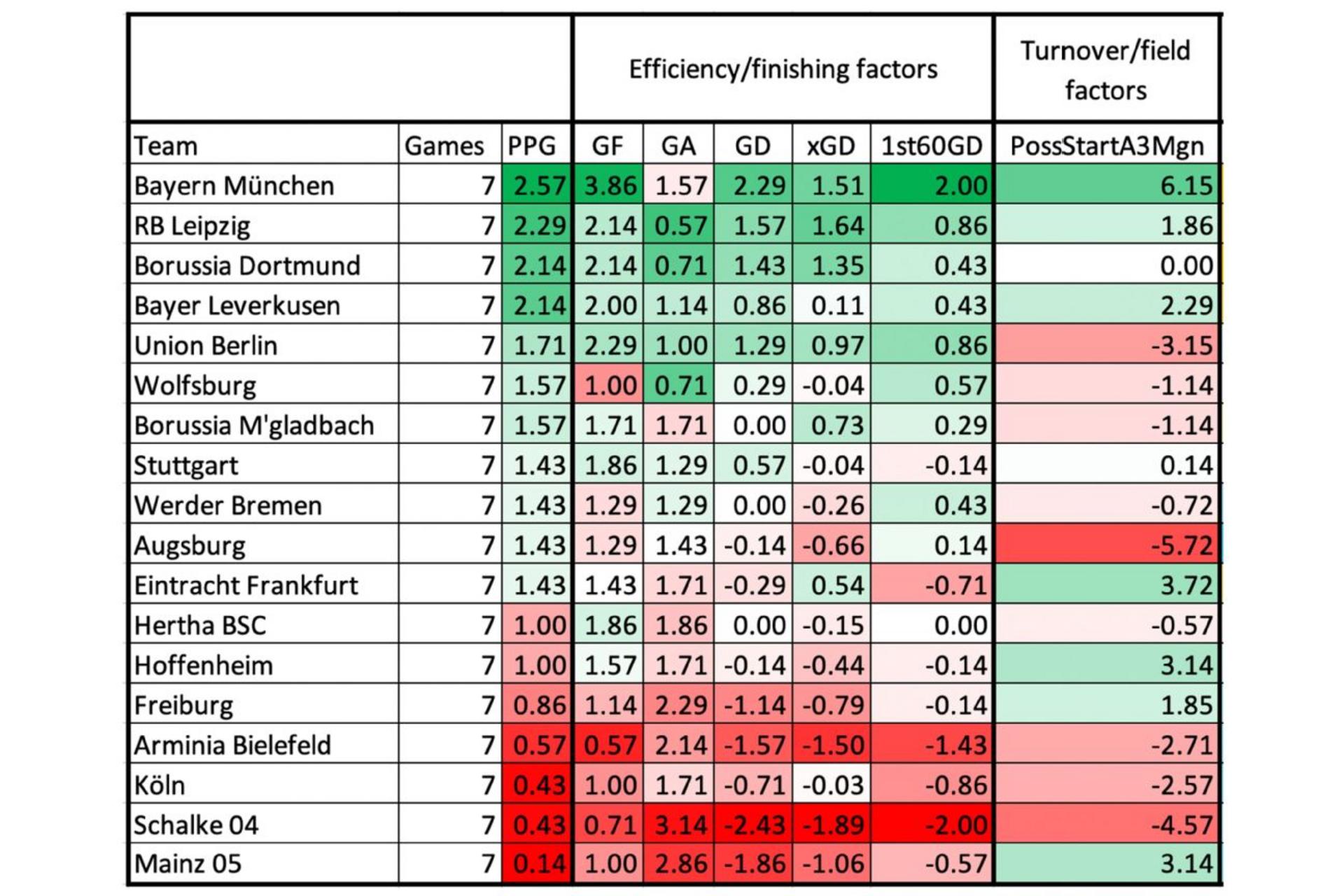The width and height of the screenshot is (1344, 896).
Task: Click RB Leipzig's GA value 0.57
Action: point(680,225)
